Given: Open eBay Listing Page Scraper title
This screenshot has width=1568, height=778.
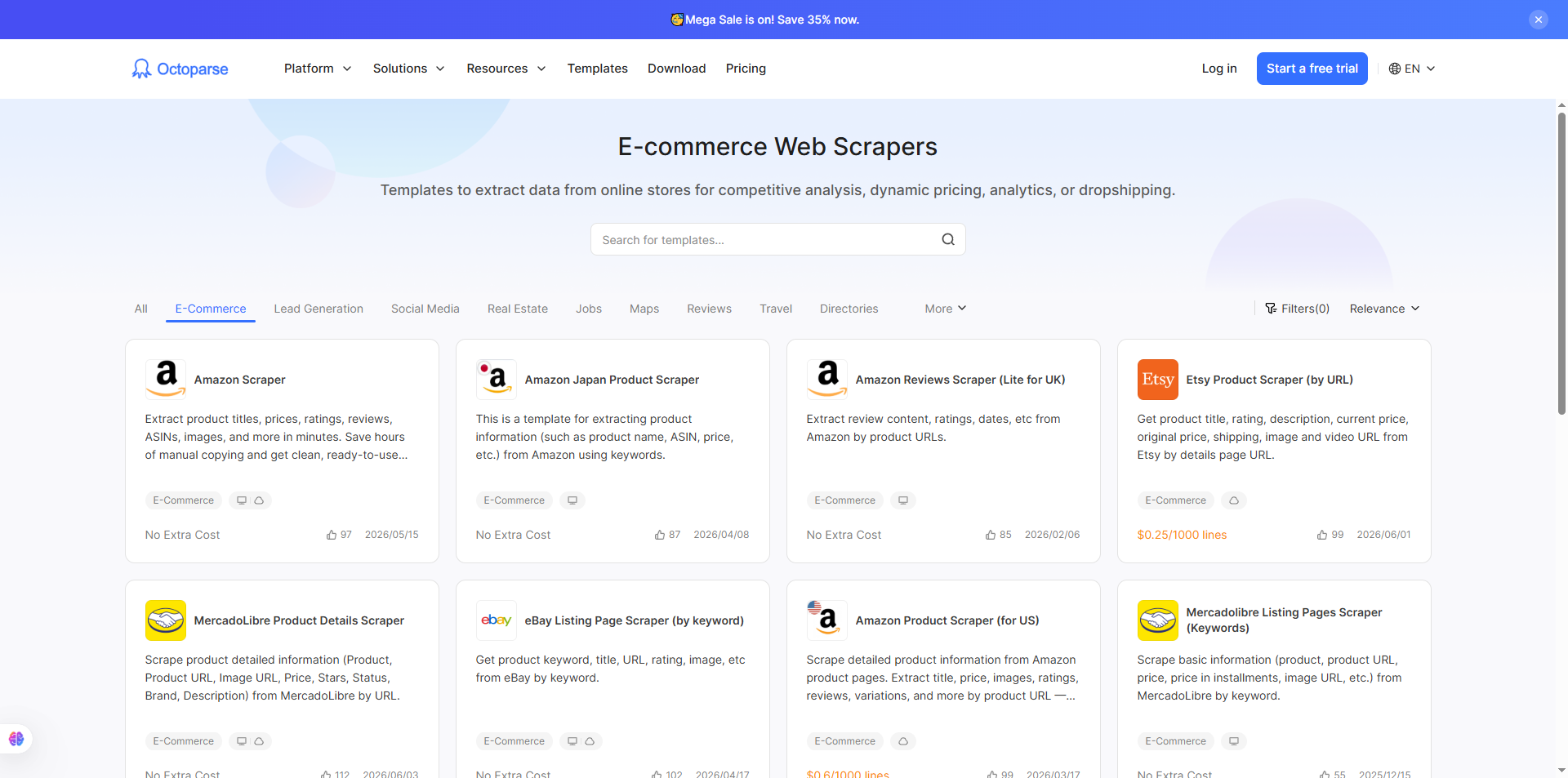Looking at the screenshot, I should (x=635, y=620).
